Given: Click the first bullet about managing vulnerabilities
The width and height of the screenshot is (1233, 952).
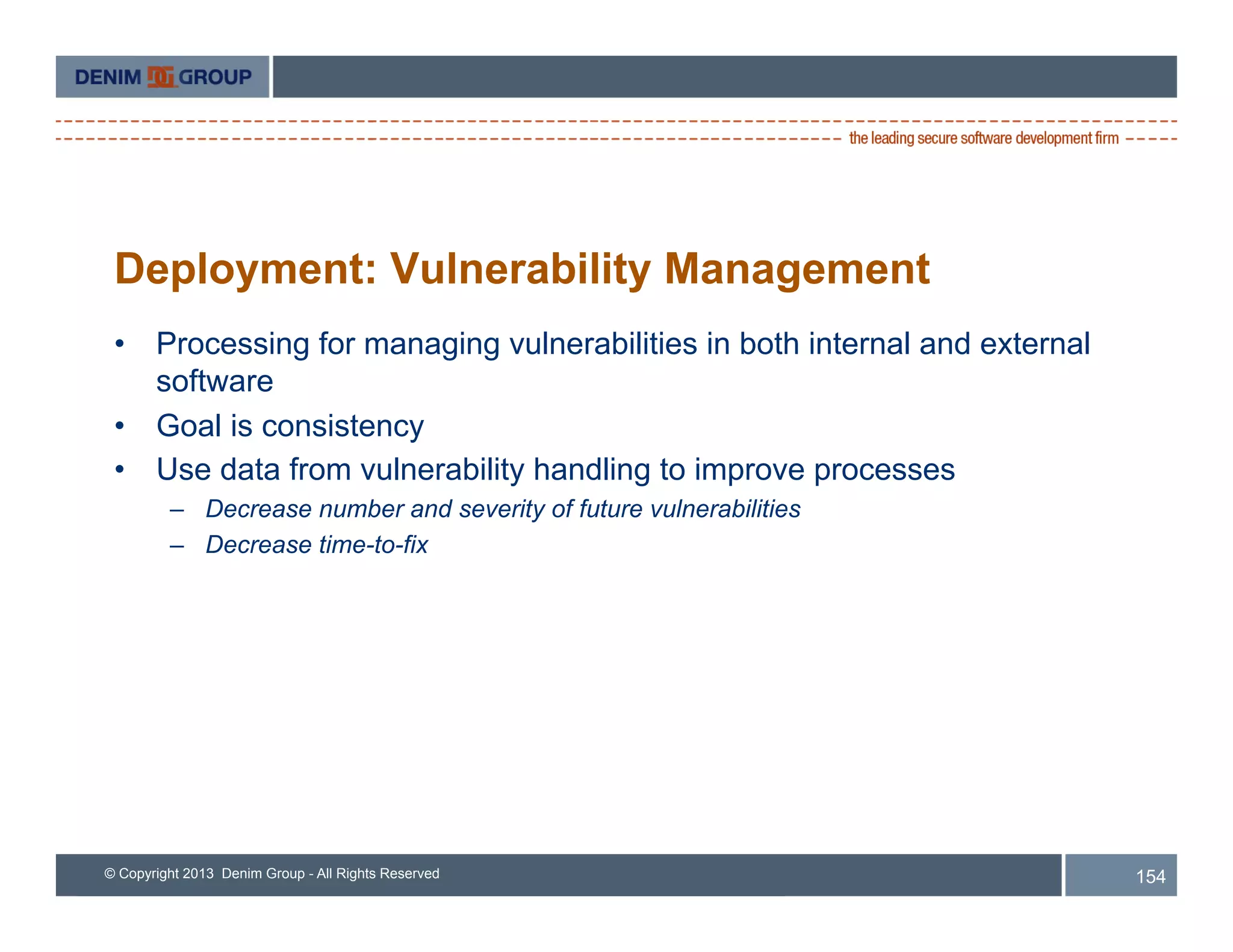Looking at the screenshot, I should pos(622,344).
